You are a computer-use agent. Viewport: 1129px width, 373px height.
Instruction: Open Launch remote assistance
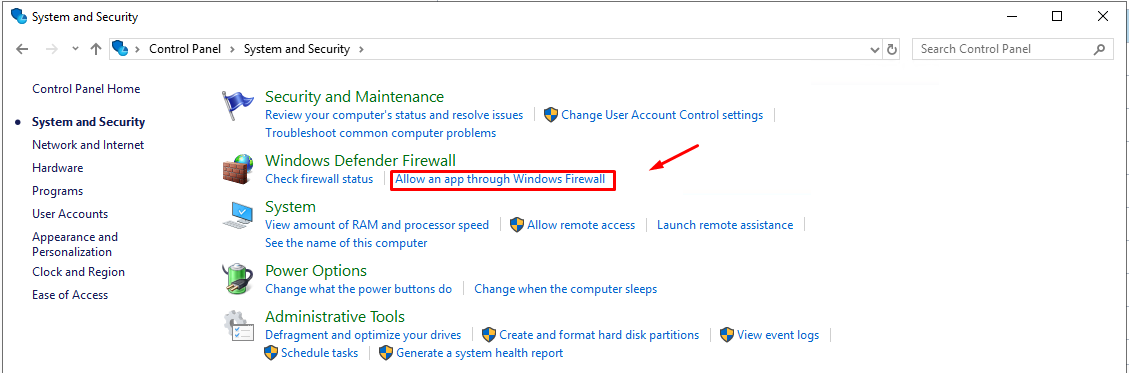(725, 225)
